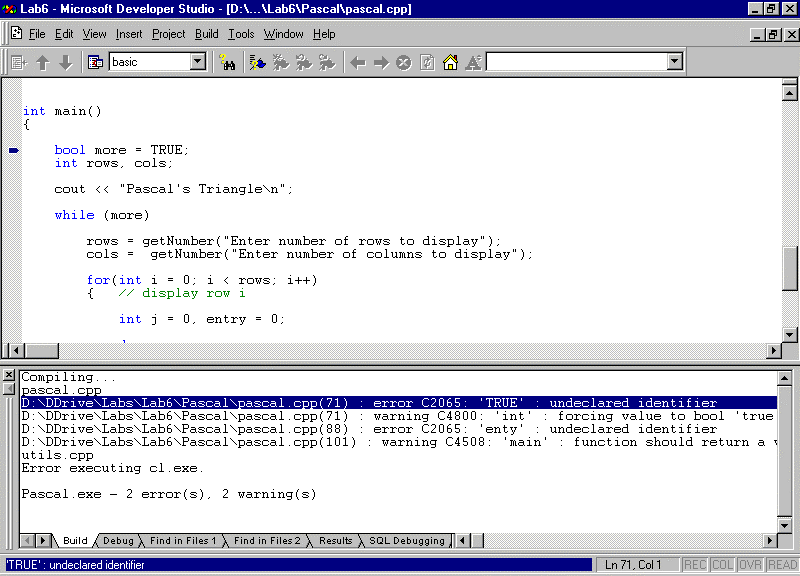Image resolution: width=800 pixels, height=576 pixels.
Task: Click the OVR status bar indicator
Action: 750,565
